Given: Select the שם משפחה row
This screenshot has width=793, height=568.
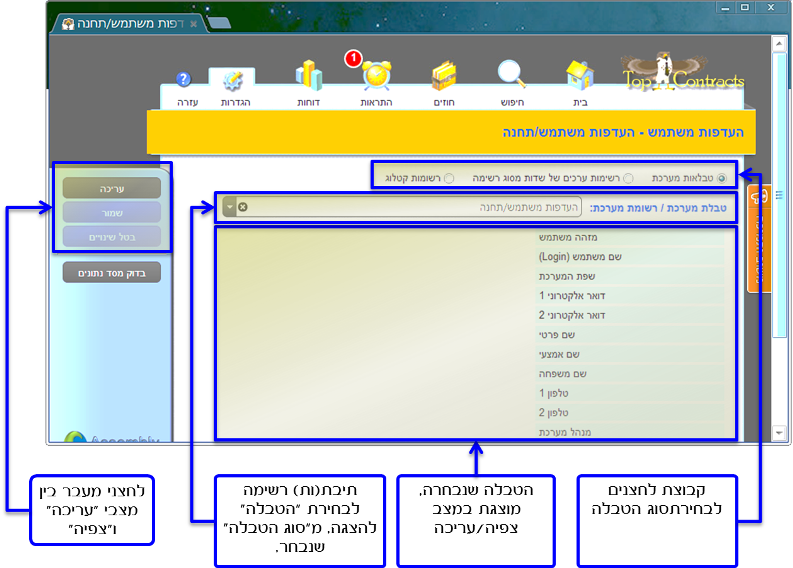Looking at the screenshot, I should 630,374.
